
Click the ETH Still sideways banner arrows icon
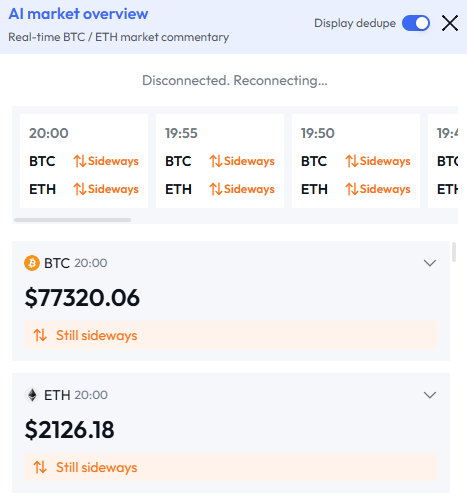click(x=40, y=467)
